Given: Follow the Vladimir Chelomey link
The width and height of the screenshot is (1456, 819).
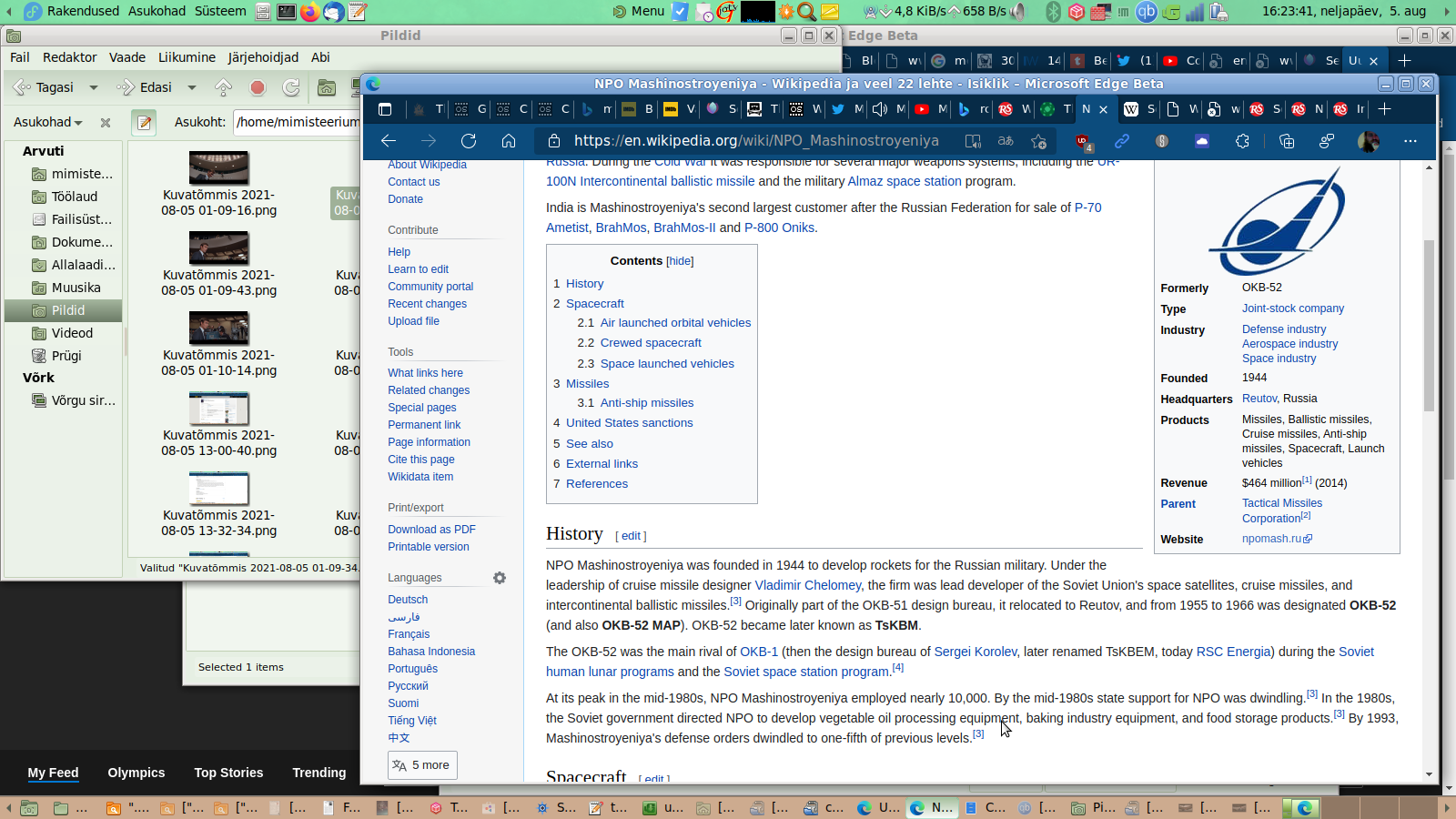Looking at the screenshot, I should [807, 585].
